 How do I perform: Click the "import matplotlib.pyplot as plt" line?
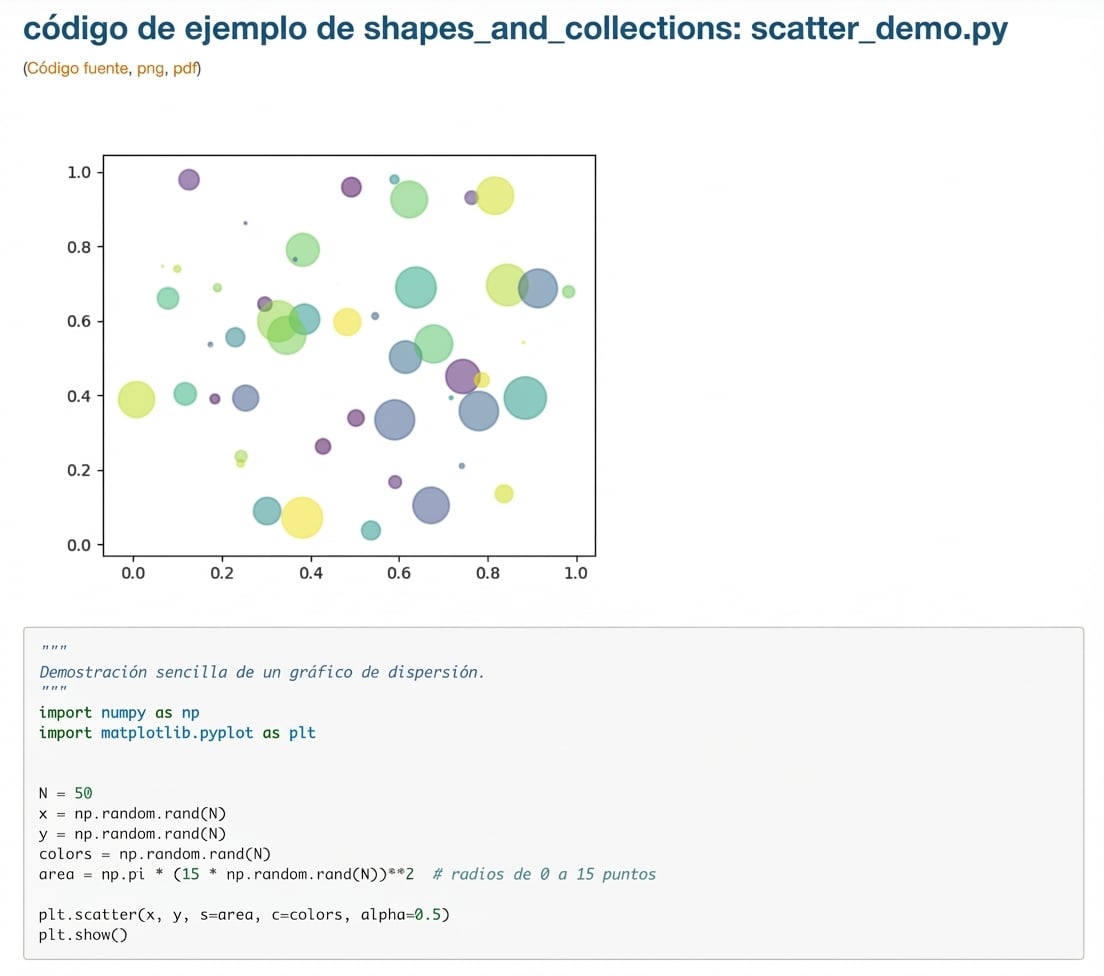coord(177,732)
